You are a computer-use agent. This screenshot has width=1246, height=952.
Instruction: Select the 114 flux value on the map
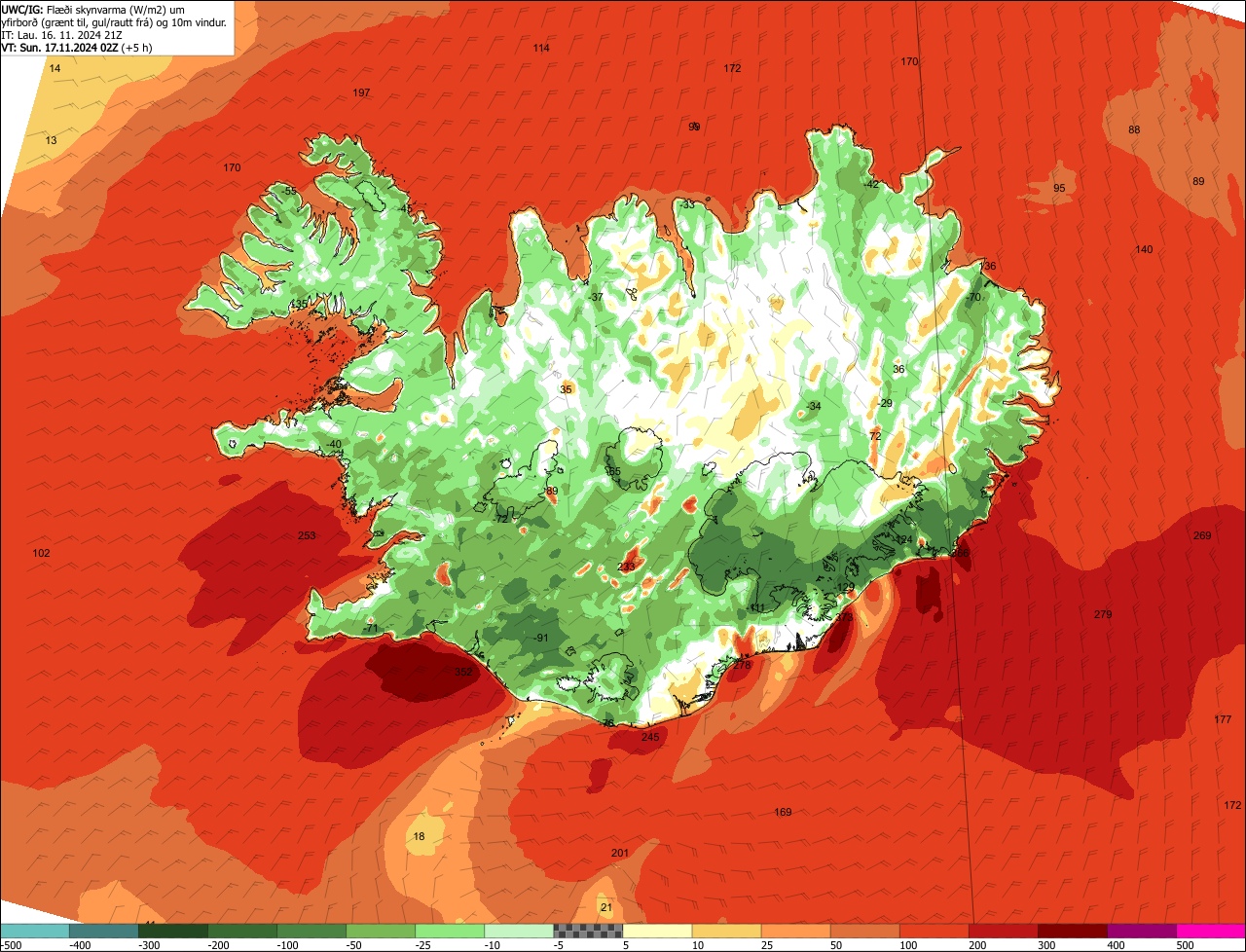pyautogui.click(x=541, y=48)
